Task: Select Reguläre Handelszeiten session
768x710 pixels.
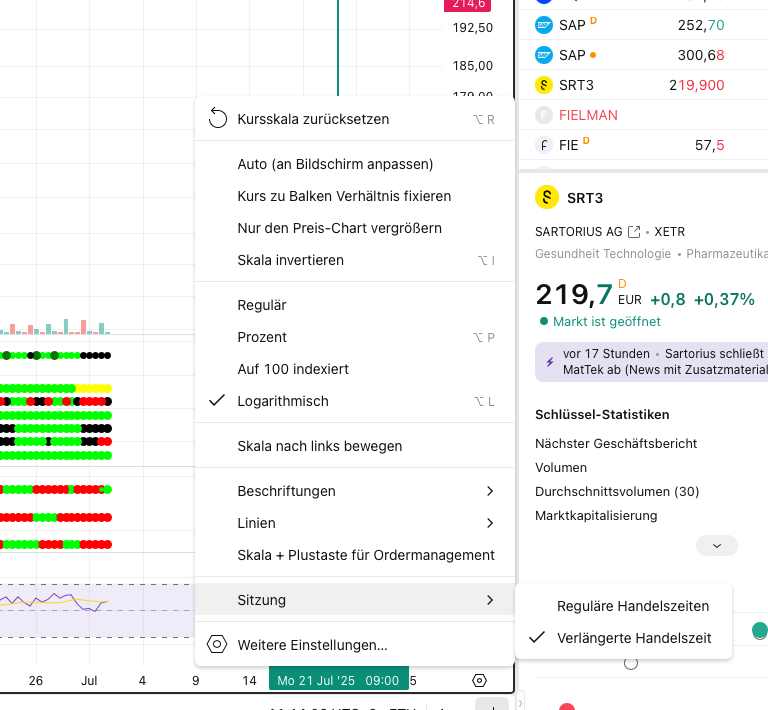Action: click(x=632, y=606)
